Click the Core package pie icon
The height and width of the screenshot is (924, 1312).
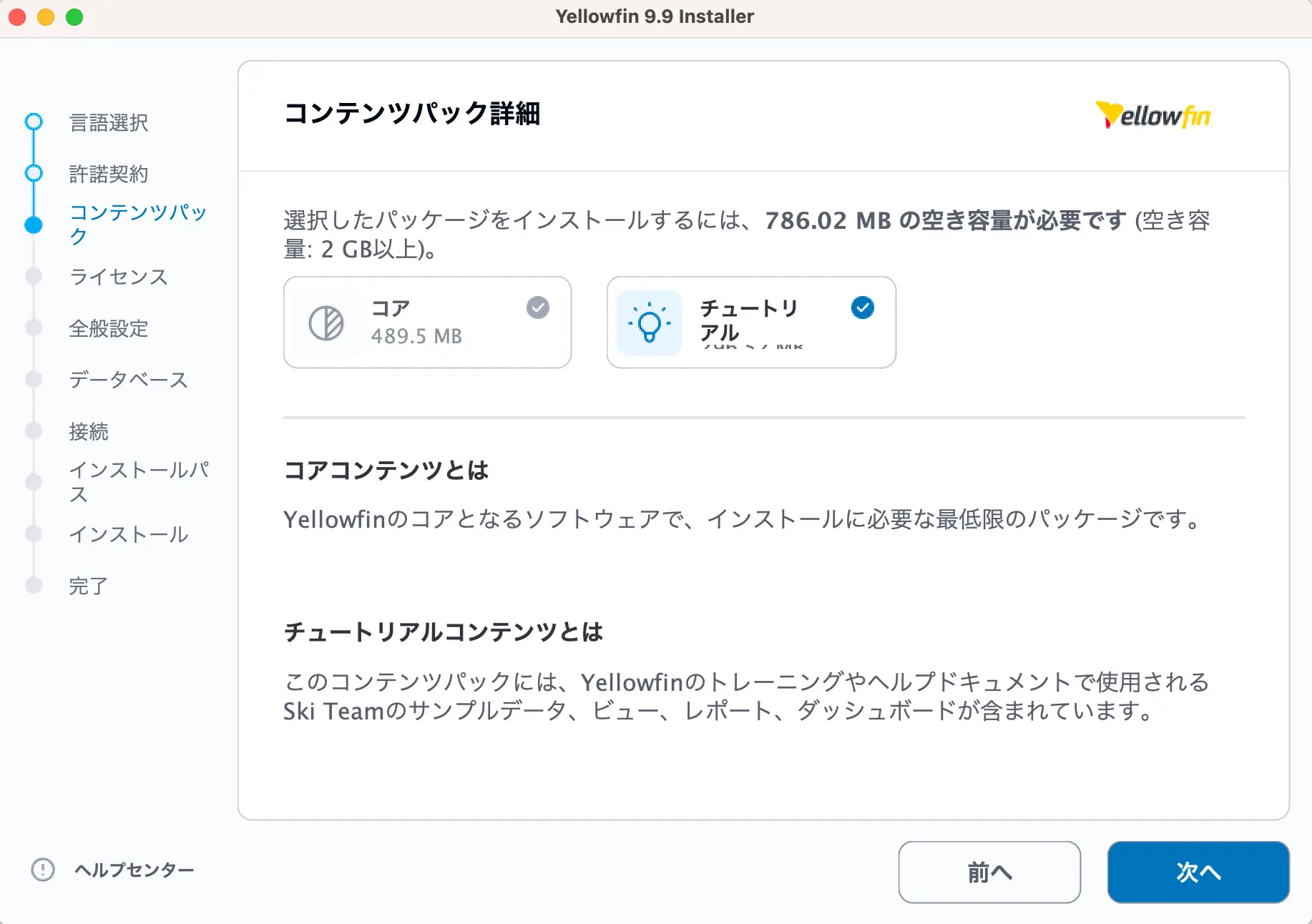(325, 323)
